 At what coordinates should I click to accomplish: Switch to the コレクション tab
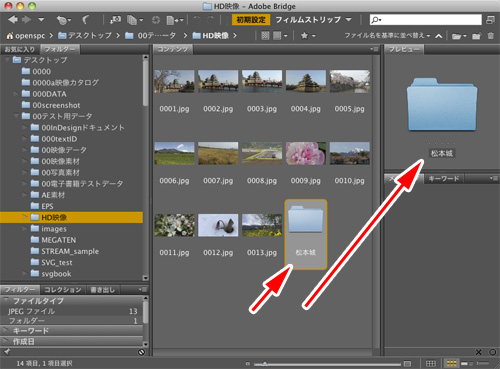coord(63,290)
